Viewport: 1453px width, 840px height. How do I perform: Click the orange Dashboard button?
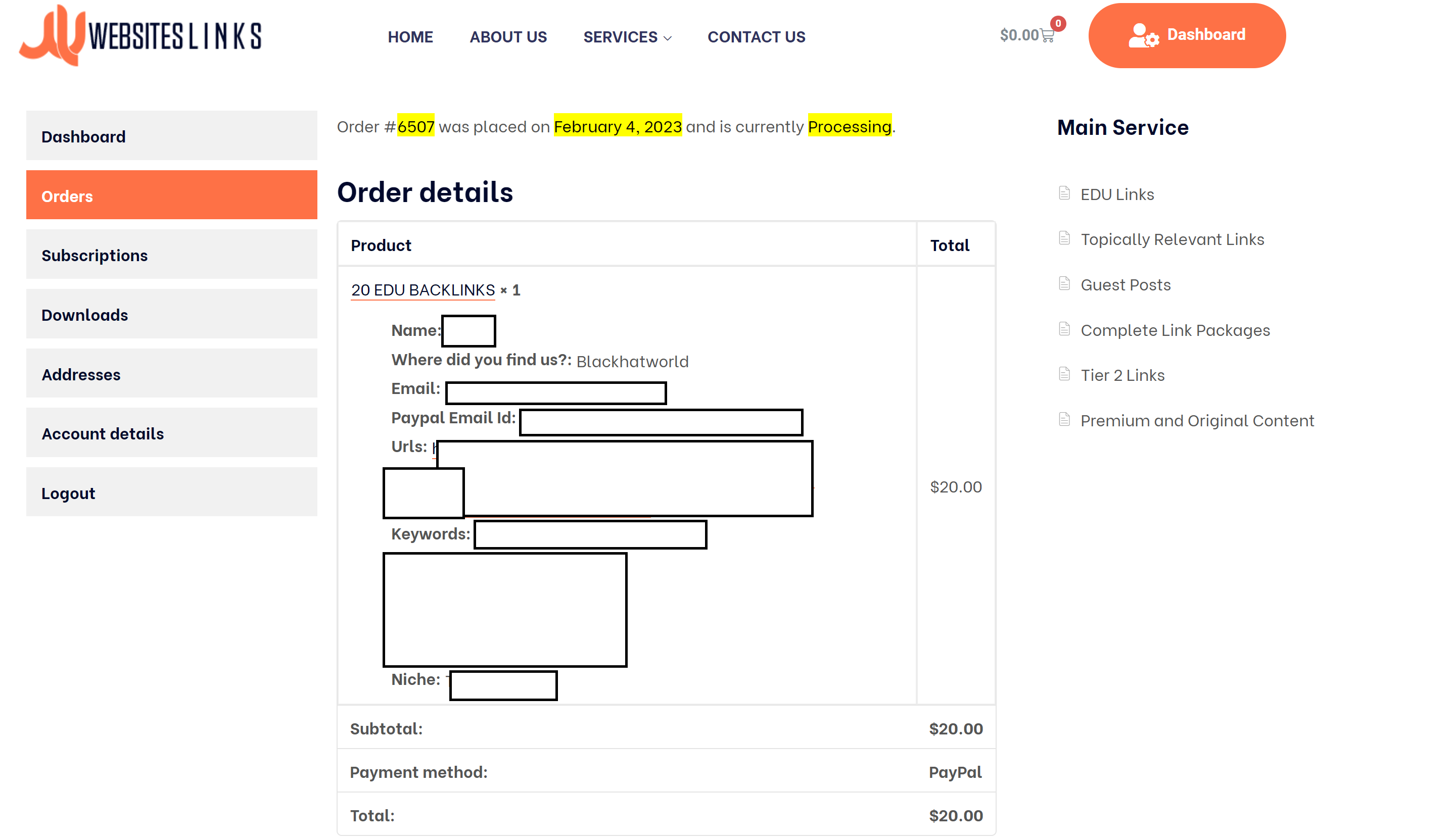[x=1187, y=35]
